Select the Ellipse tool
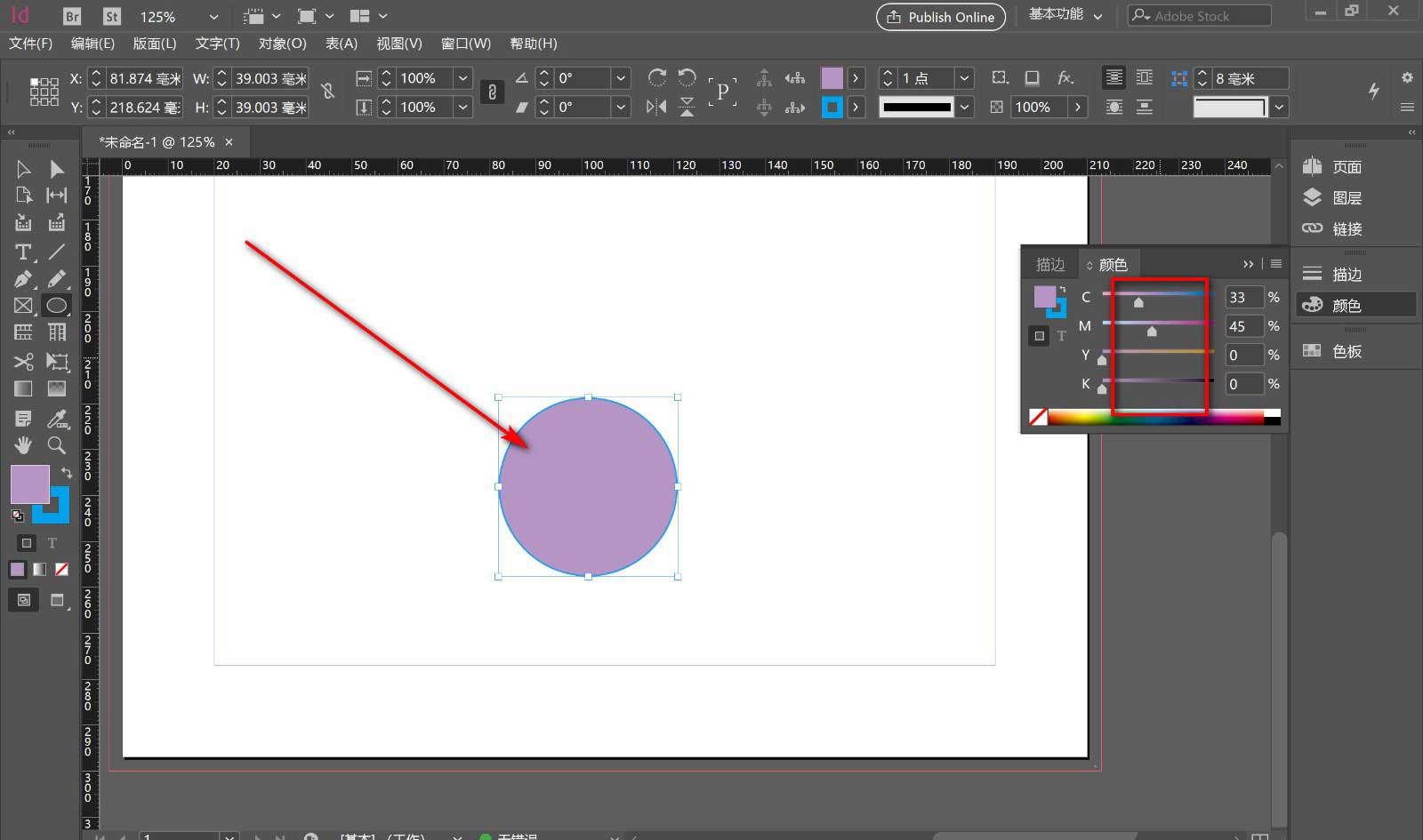 point(56,306)
